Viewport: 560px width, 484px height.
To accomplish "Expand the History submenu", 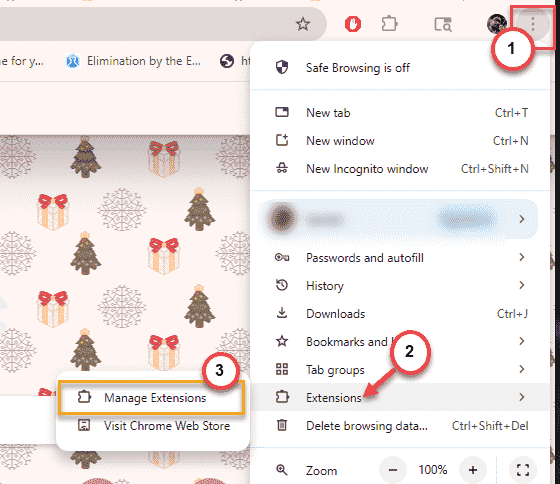I will click(x=400, y=285).
